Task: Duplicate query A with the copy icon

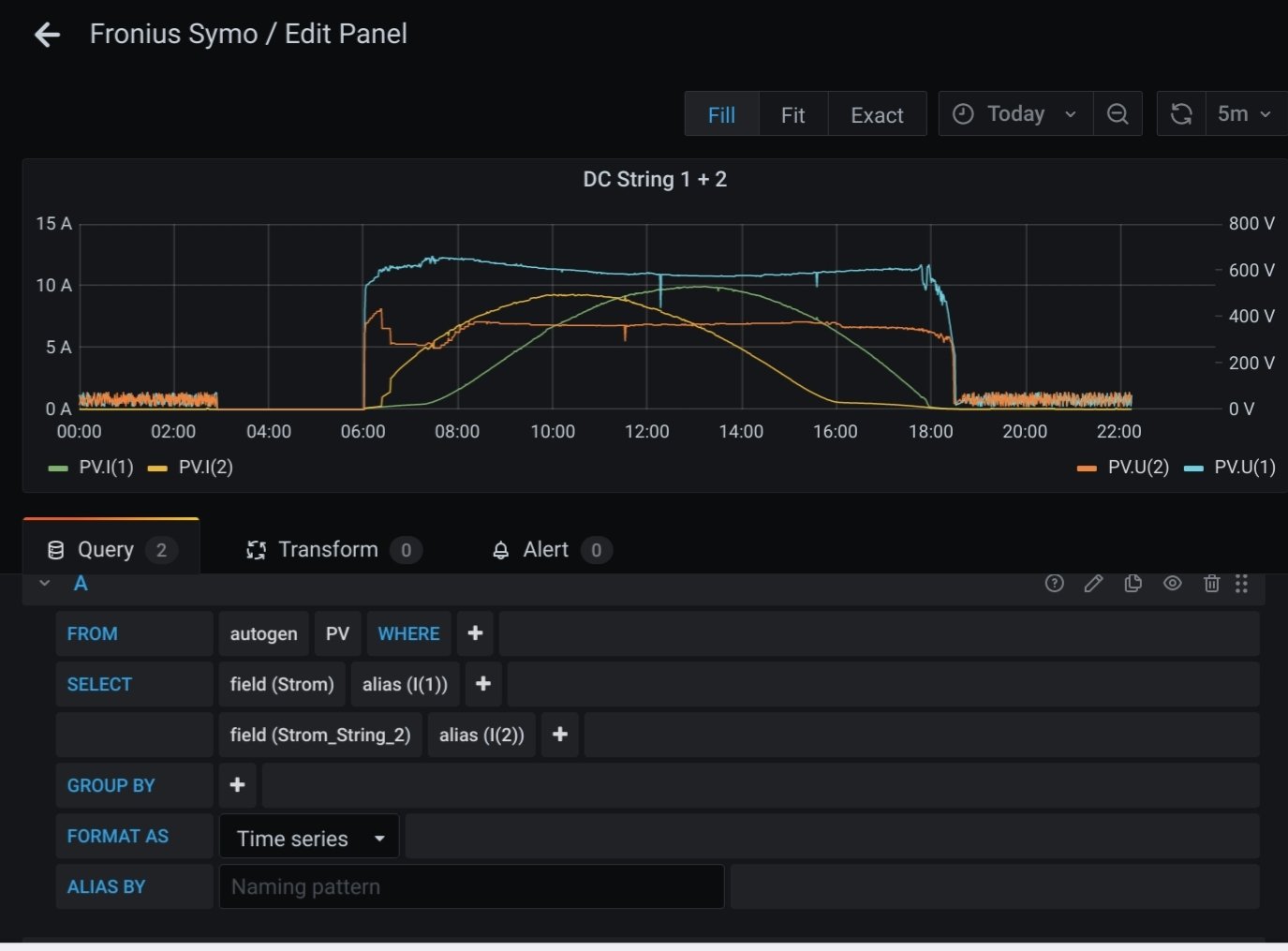Action: click(x=1133, y=584)
